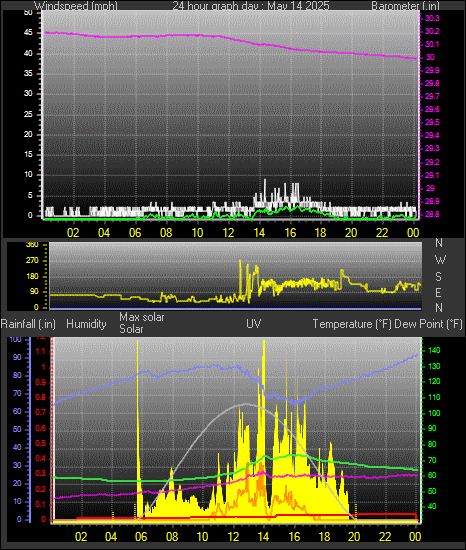
Task: Select the 14 hour marker on bottom graph
Action: (x=263, y=536)
